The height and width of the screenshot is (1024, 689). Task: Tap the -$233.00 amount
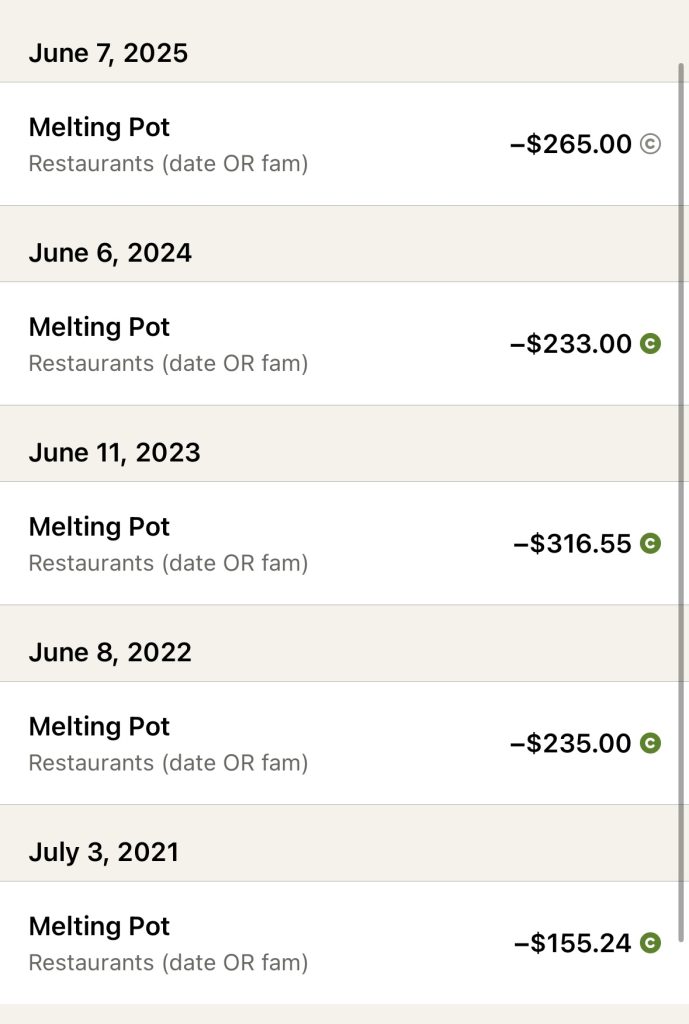570,344
